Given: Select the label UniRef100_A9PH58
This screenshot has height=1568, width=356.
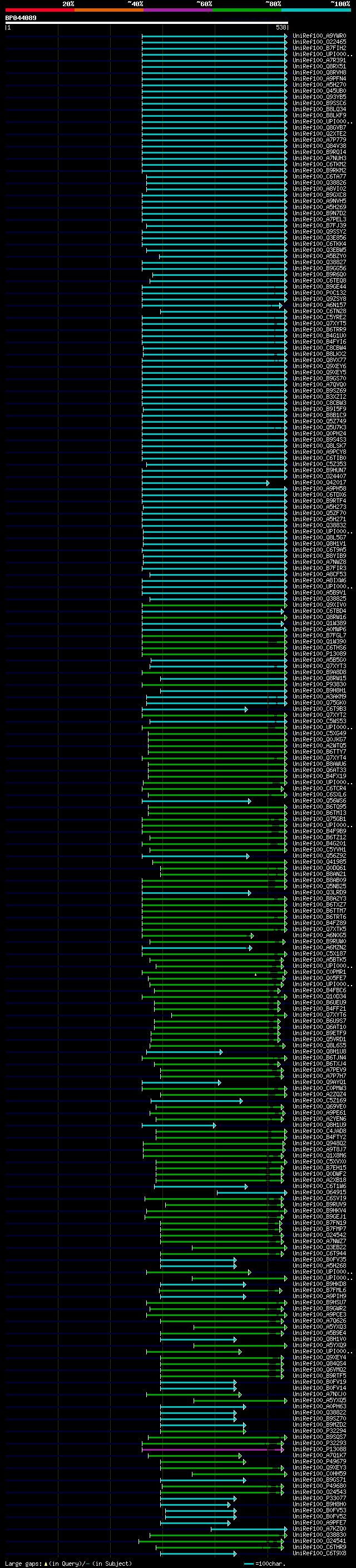Looking at the screenshot, I should pyautogui.click(x=319, y=489).
